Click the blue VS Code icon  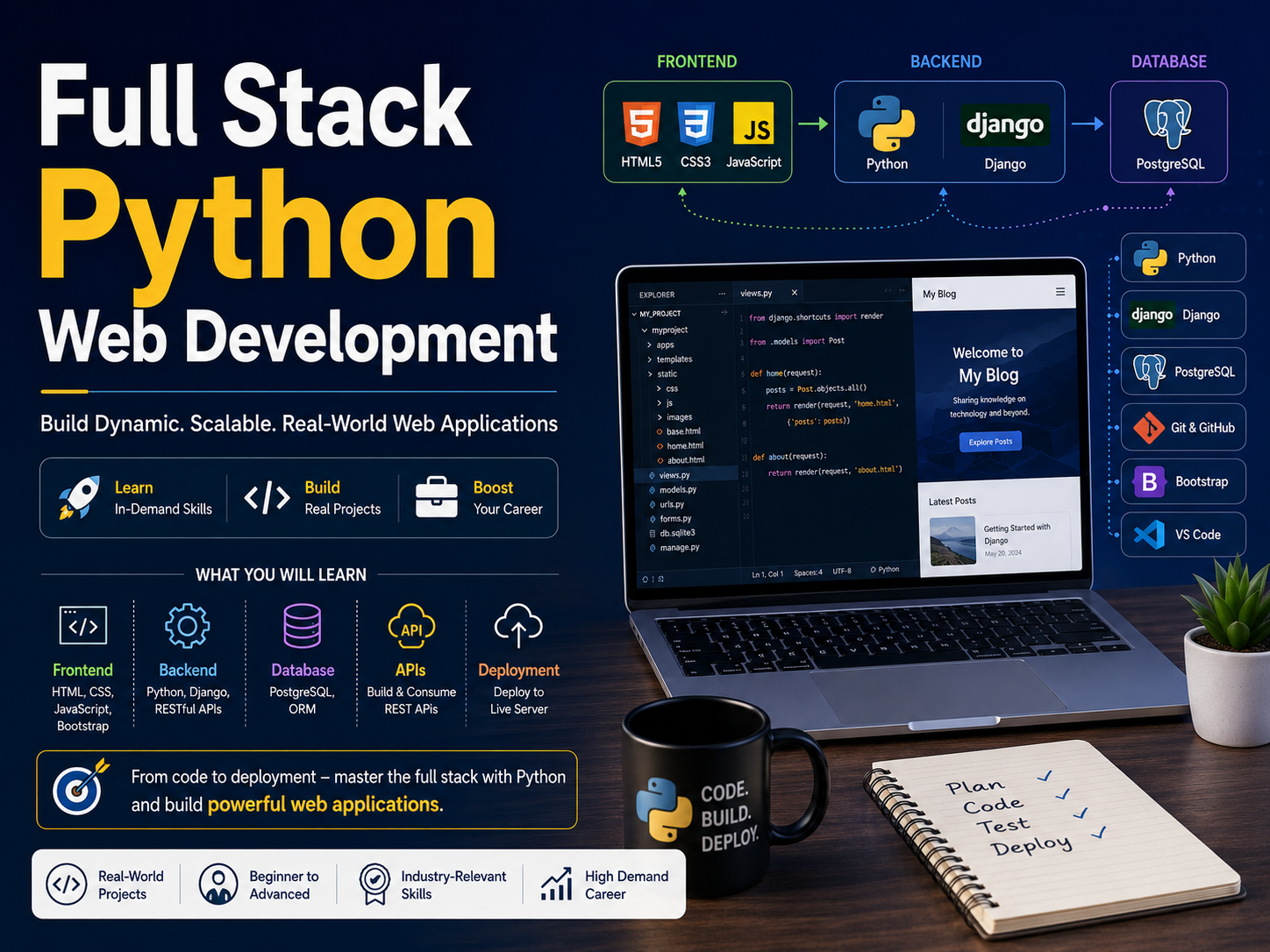1149,535
